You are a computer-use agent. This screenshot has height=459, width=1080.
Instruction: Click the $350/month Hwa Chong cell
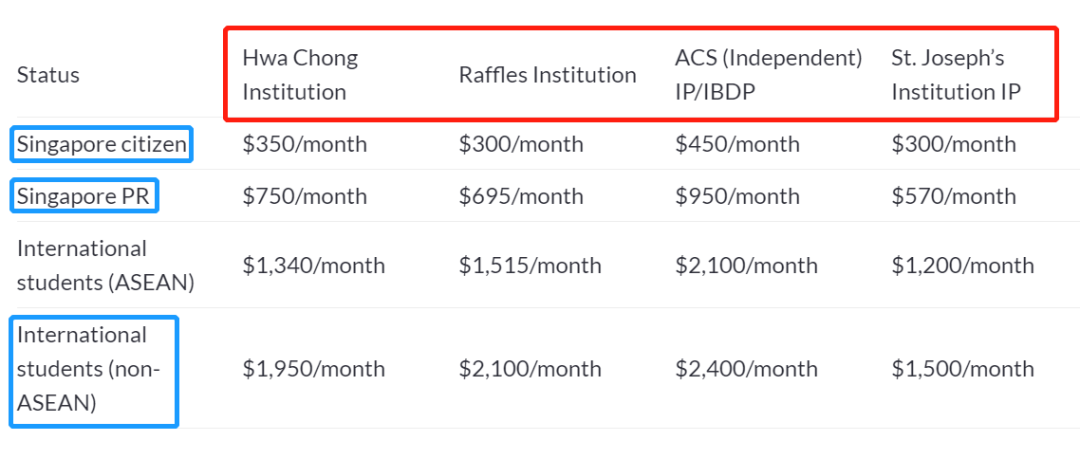304,144
